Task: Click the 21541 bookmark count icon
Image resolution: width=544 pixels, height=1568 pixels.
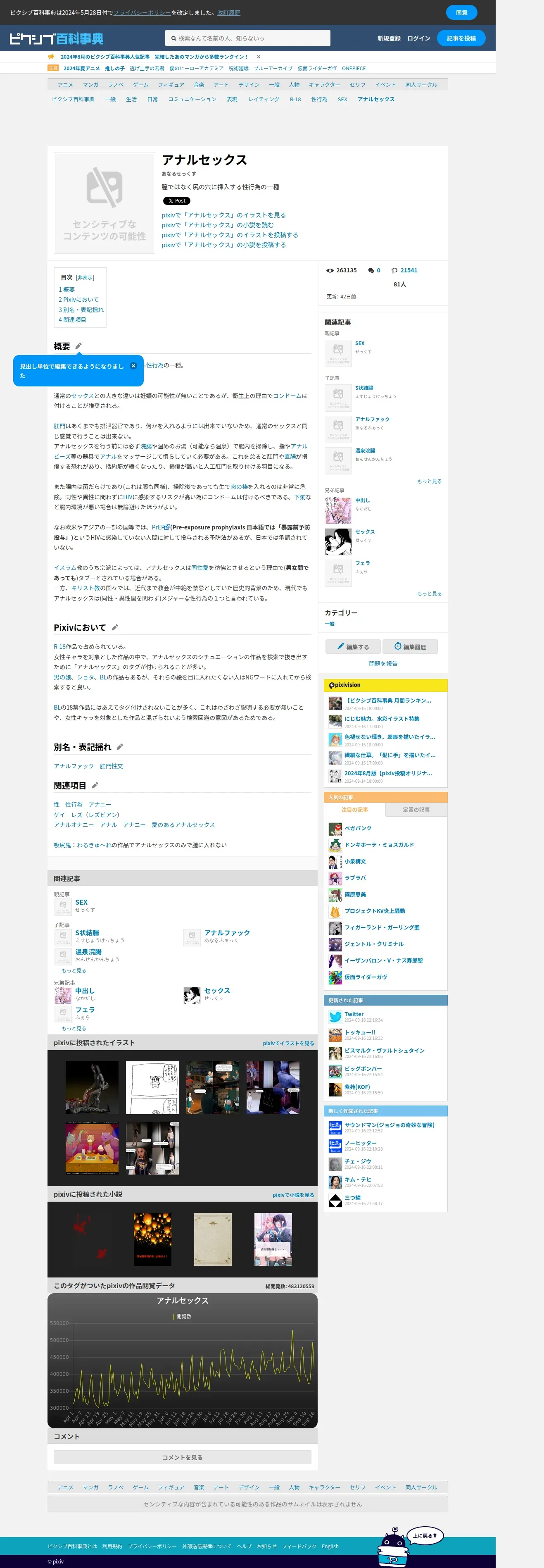Action: [x=394, y=270]
